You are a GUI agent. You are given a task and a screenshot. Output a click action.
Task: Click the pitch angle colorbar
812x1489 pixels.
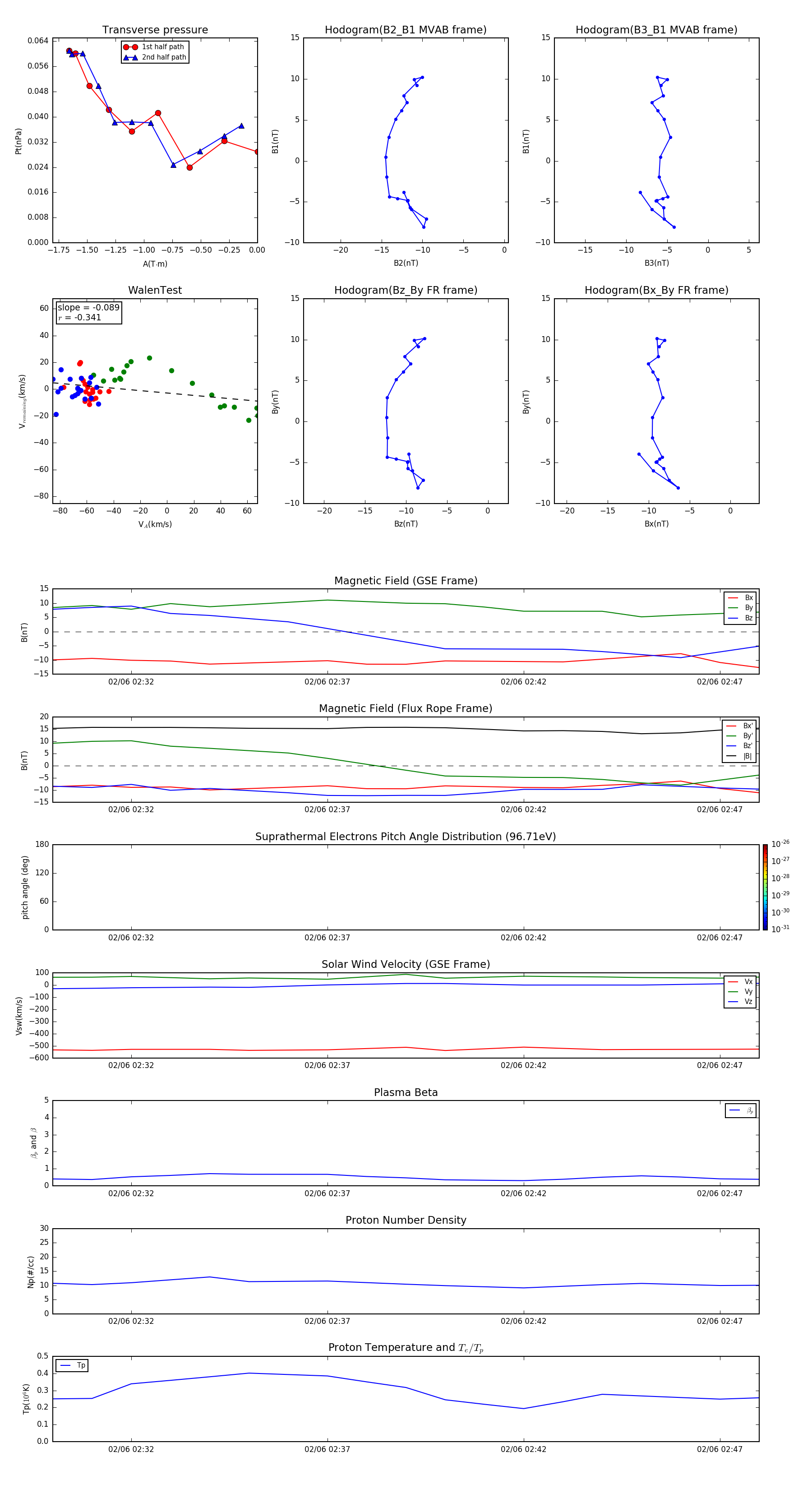(765, 887)
